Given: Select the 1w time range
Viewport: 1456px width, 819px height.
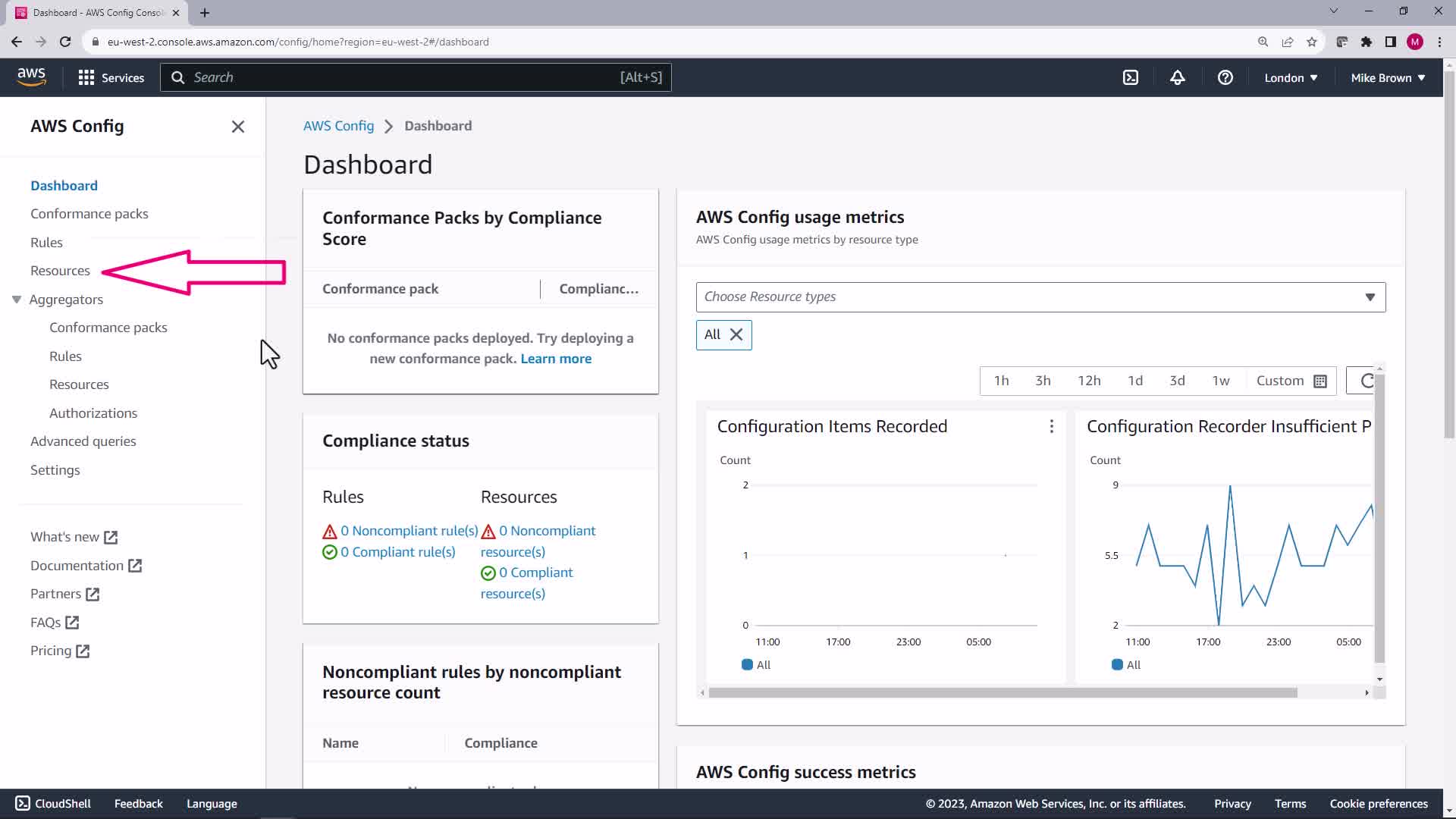Looking at the screenshot, I should click(1220, 381).
